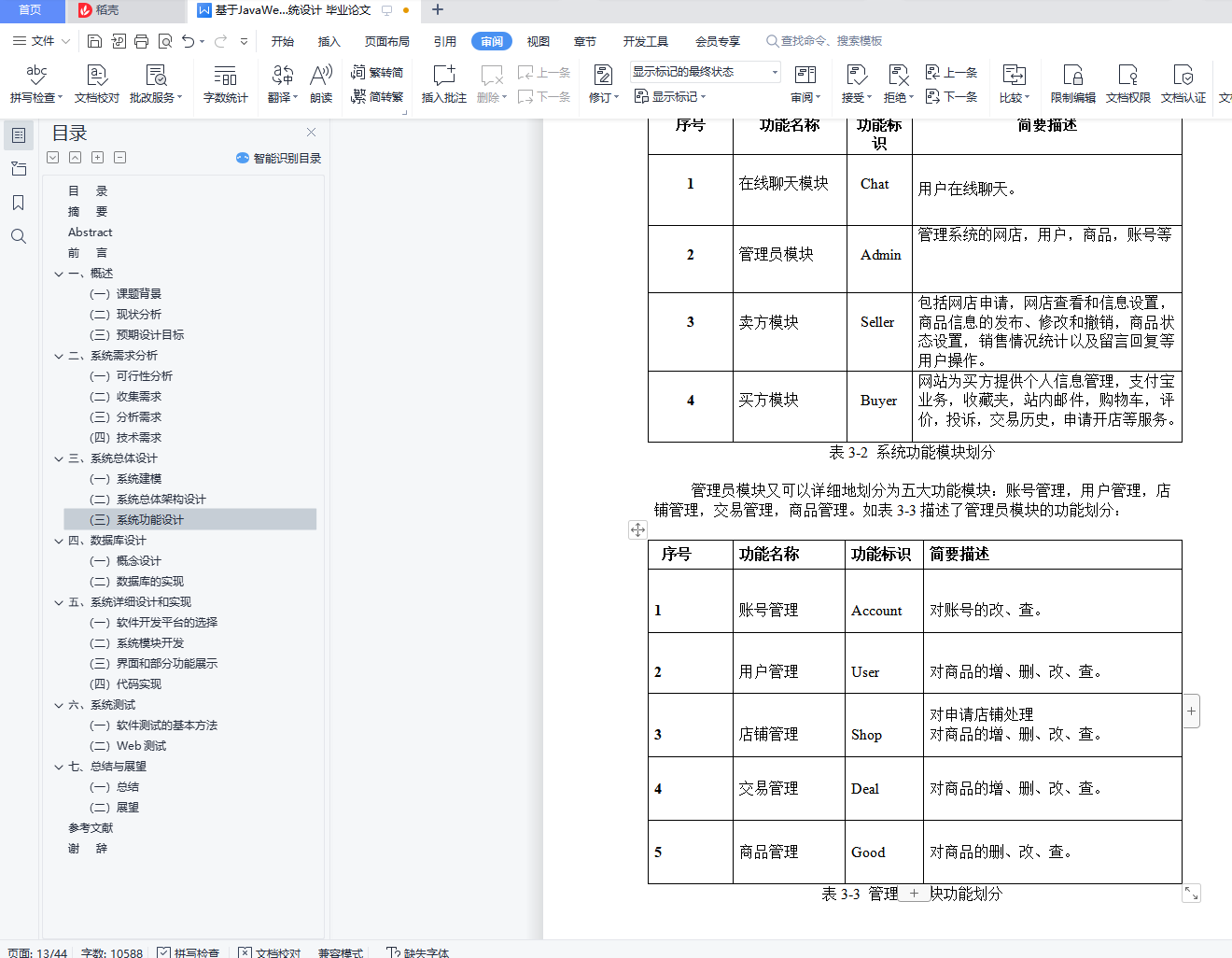Image resolution: width=1232 pixels, height=958 pixels.
Task: Switch to the 引用 ribbon tab
Action: 445,41
